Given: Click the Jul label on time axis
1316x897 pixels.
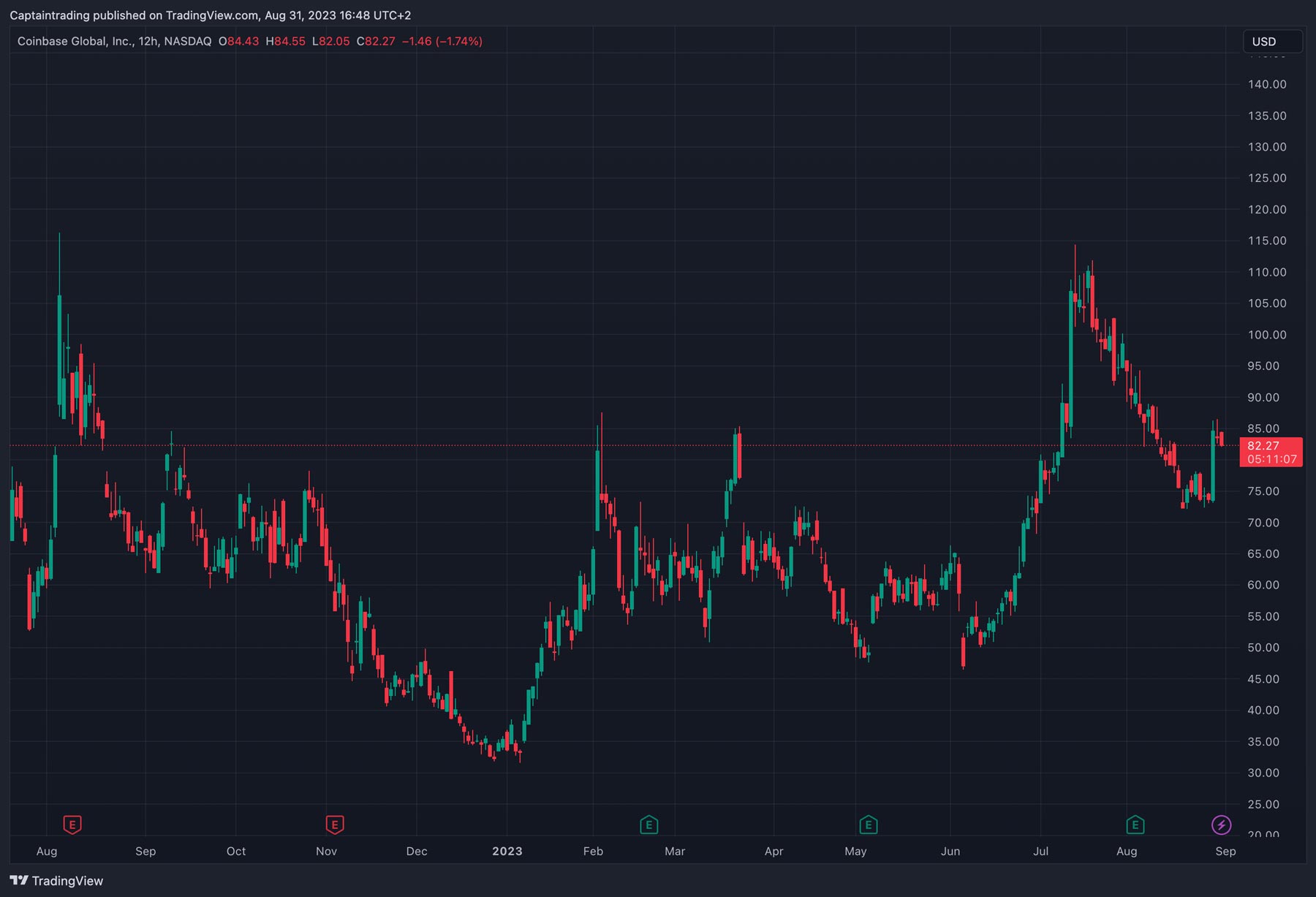Looking at the screenshot, I should (x=1040, y=851).
